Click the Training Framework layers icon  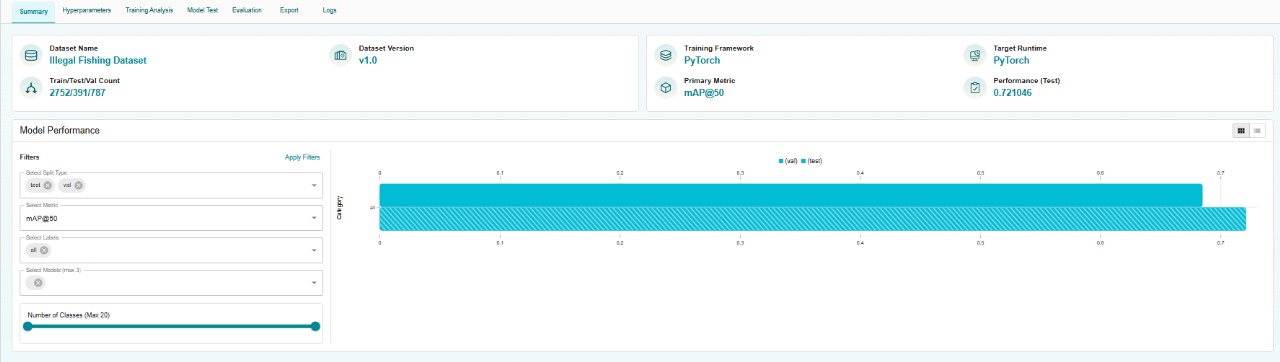coord(665,55)
